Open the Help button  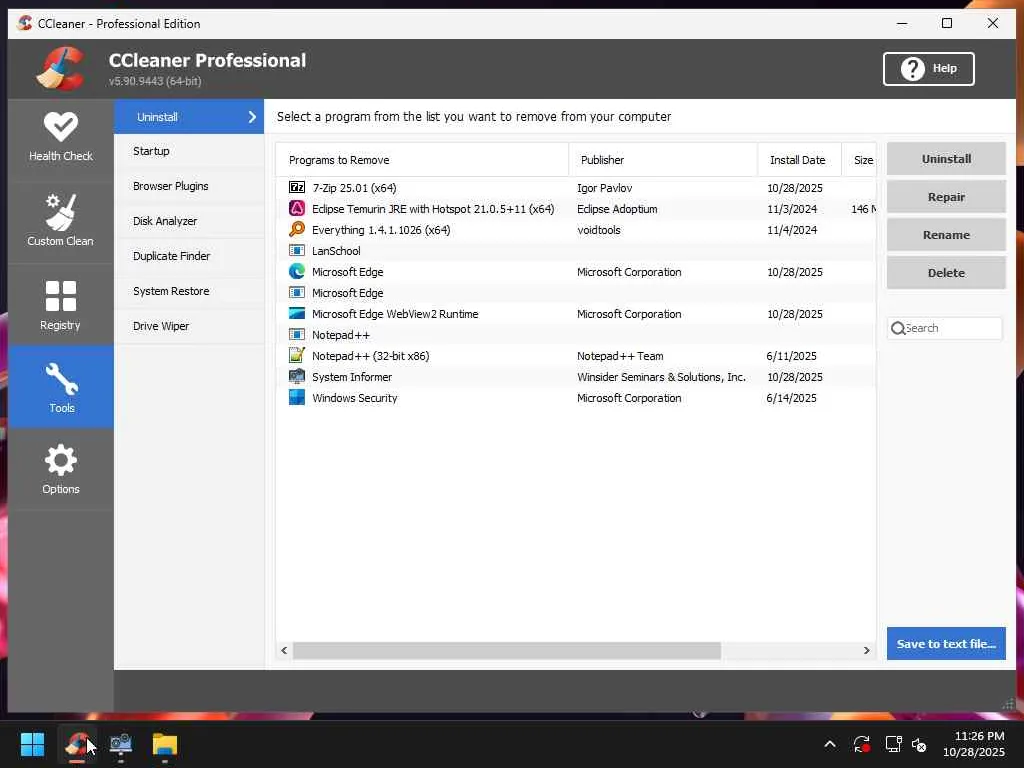click(929, 69)
